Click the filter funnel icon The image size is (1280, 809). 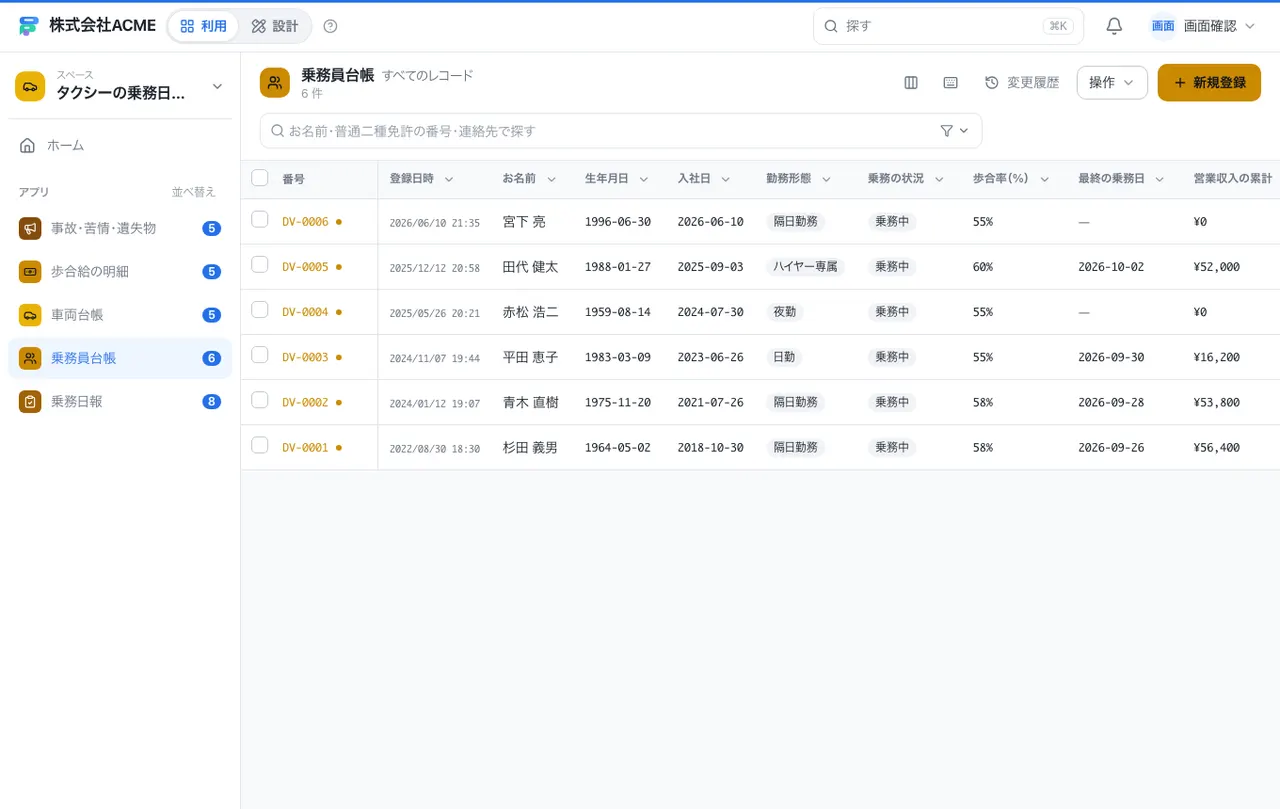coord(947,131)
